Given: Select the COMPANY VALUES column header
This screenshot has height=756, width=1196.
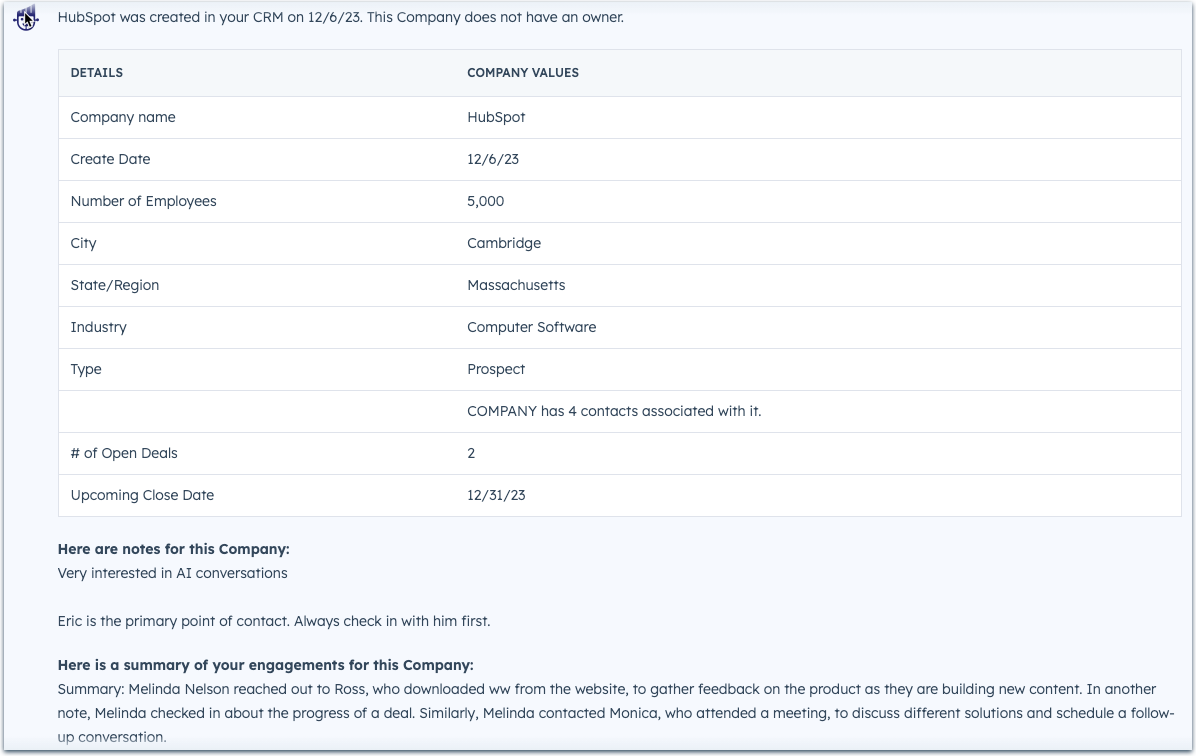Looking at the screenshot, I should pos(522,72).
